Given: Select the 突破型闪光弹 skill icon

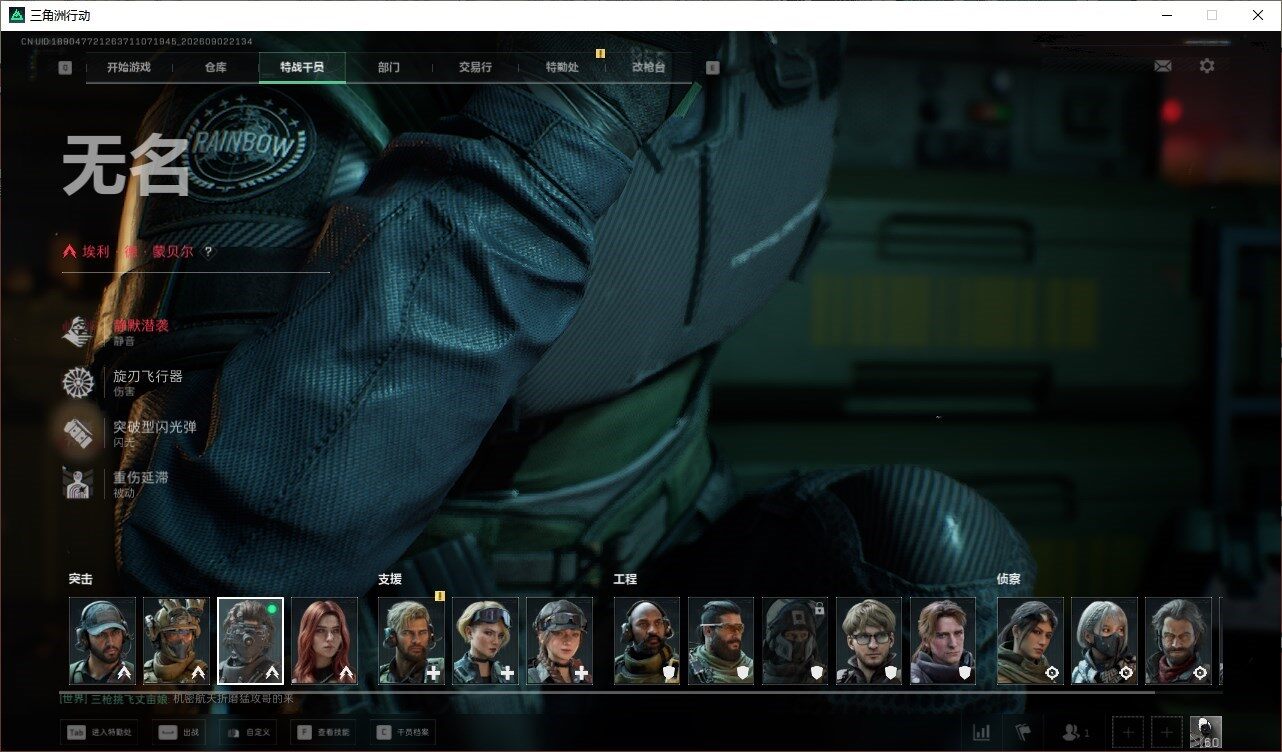Looking at the screenshot, I should pos(77,434).
